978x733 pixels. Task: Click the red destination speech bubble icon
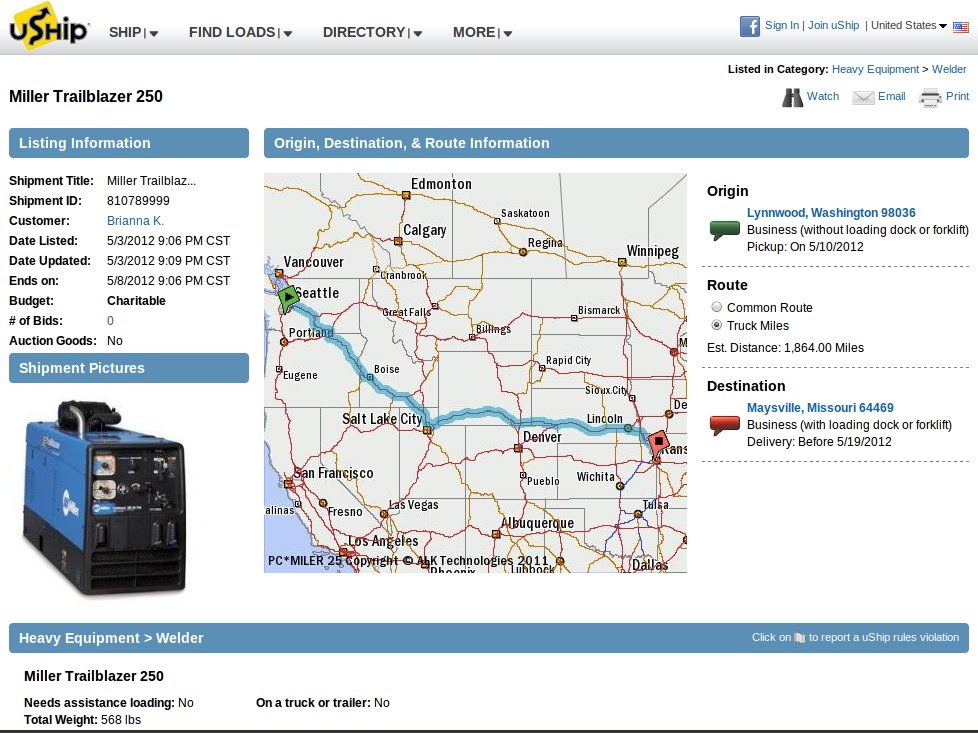(x=725, y=425)
